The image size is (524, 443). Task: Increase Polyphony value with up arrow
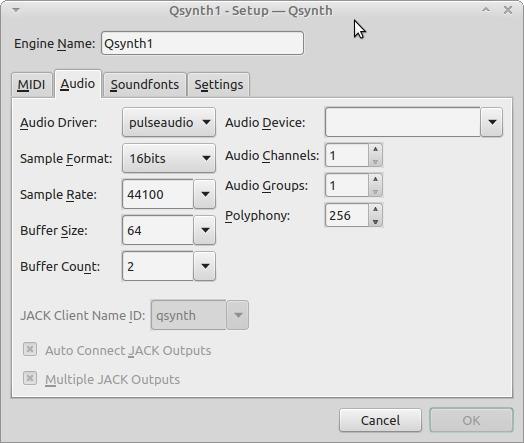tap(376, 209)
